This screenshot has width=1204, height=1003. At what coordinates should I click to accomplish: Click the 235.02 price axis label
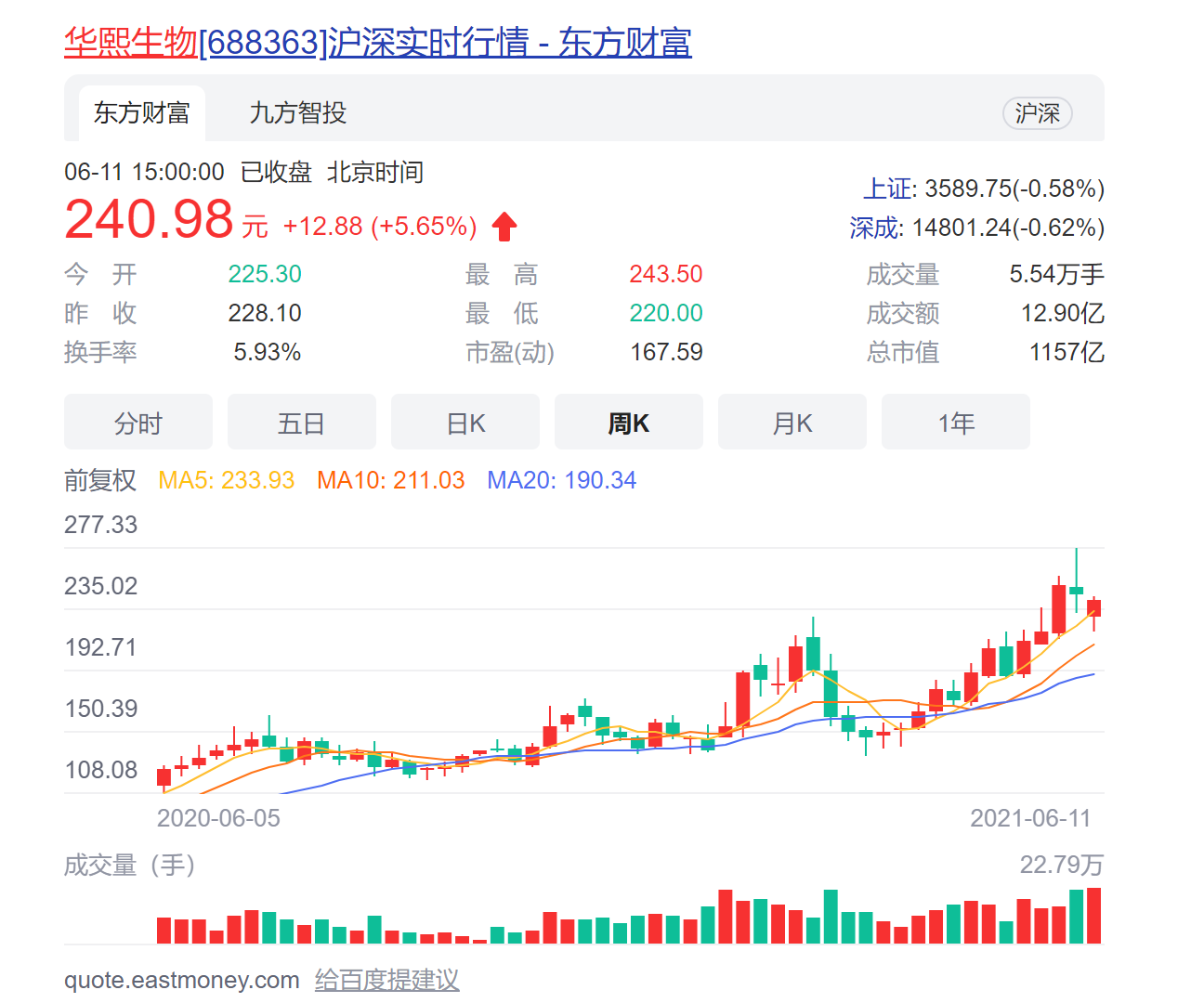100,586
